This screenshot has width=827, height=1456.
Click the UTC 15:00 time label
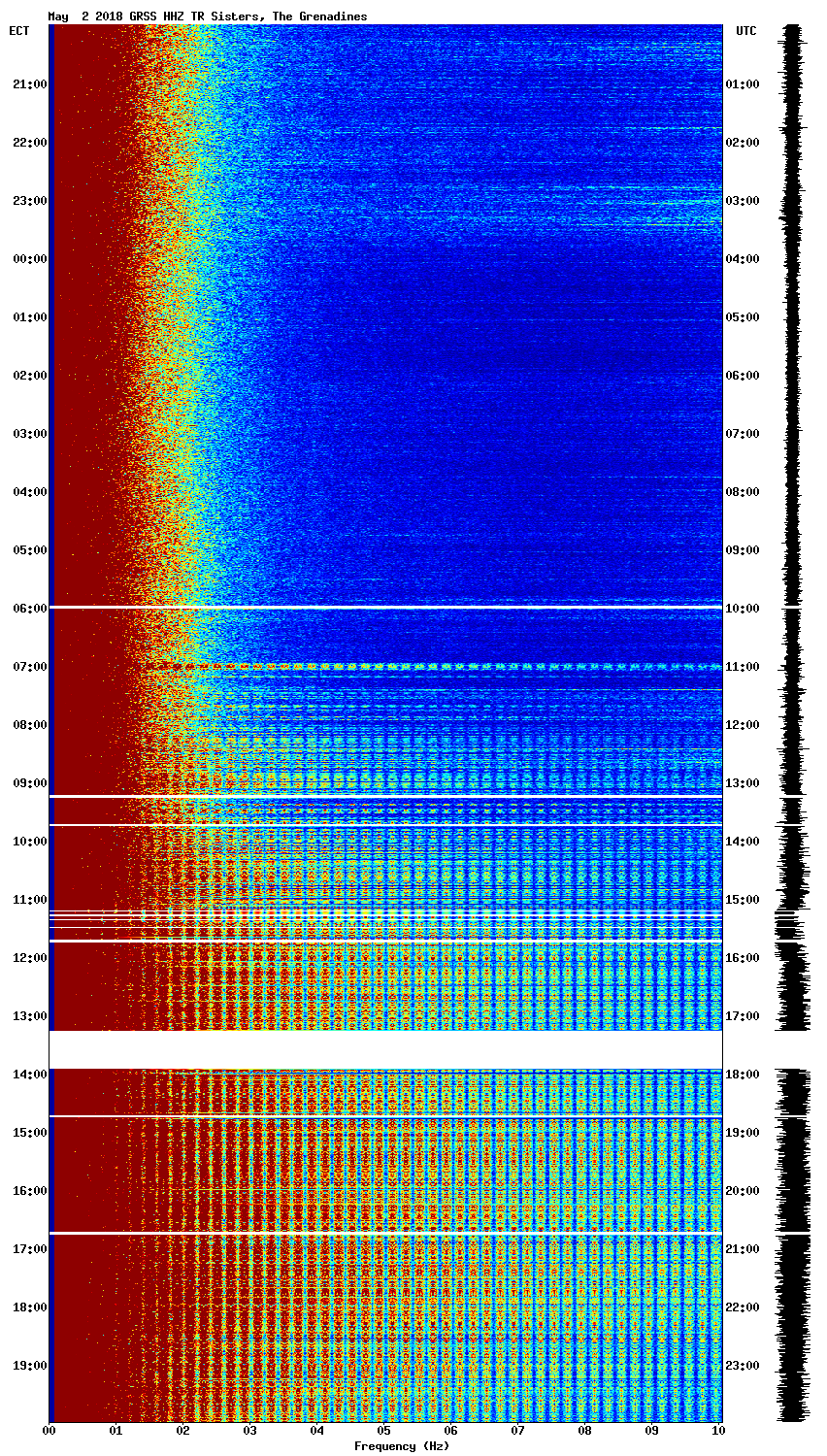click(743, 900)
